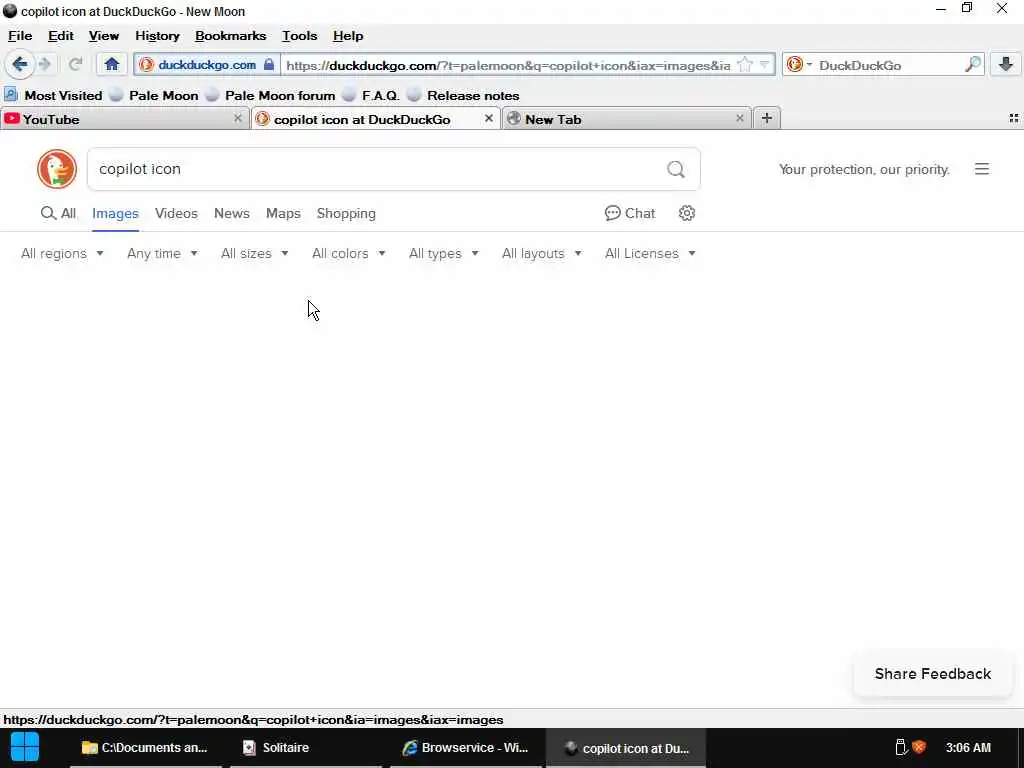Expand the All types filter
1024x768 pixels.
click(444, 253)
